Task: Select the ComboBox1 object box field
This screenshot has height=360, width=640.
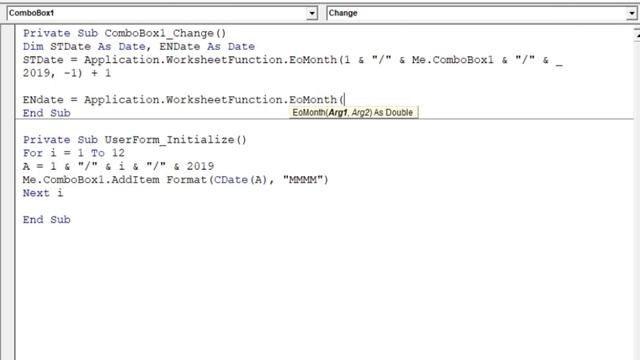Action: (x=162, y=13)
